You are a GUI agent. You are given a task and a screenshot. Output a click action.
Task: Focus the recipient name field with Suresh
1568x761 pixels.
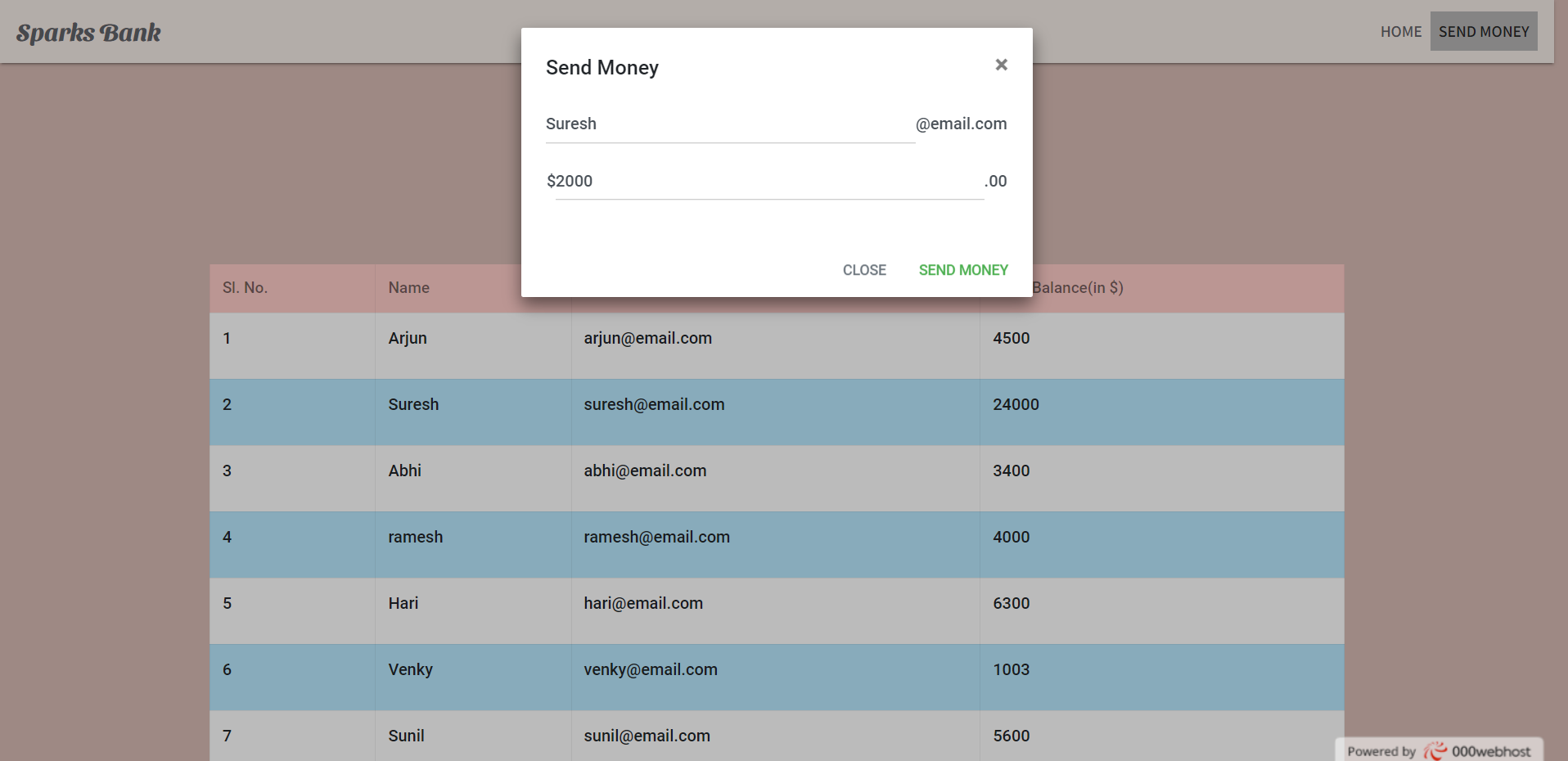(x=730, y=124)
